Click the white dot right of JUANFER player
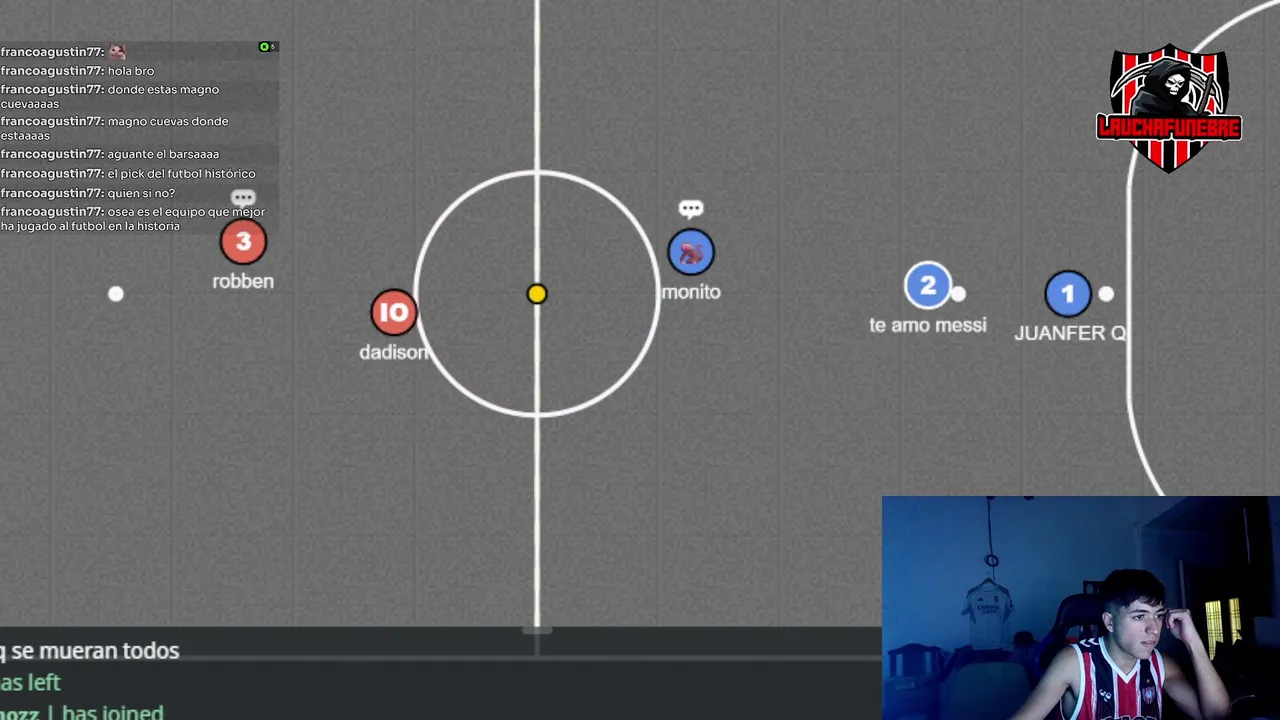 click(1106, 294)
